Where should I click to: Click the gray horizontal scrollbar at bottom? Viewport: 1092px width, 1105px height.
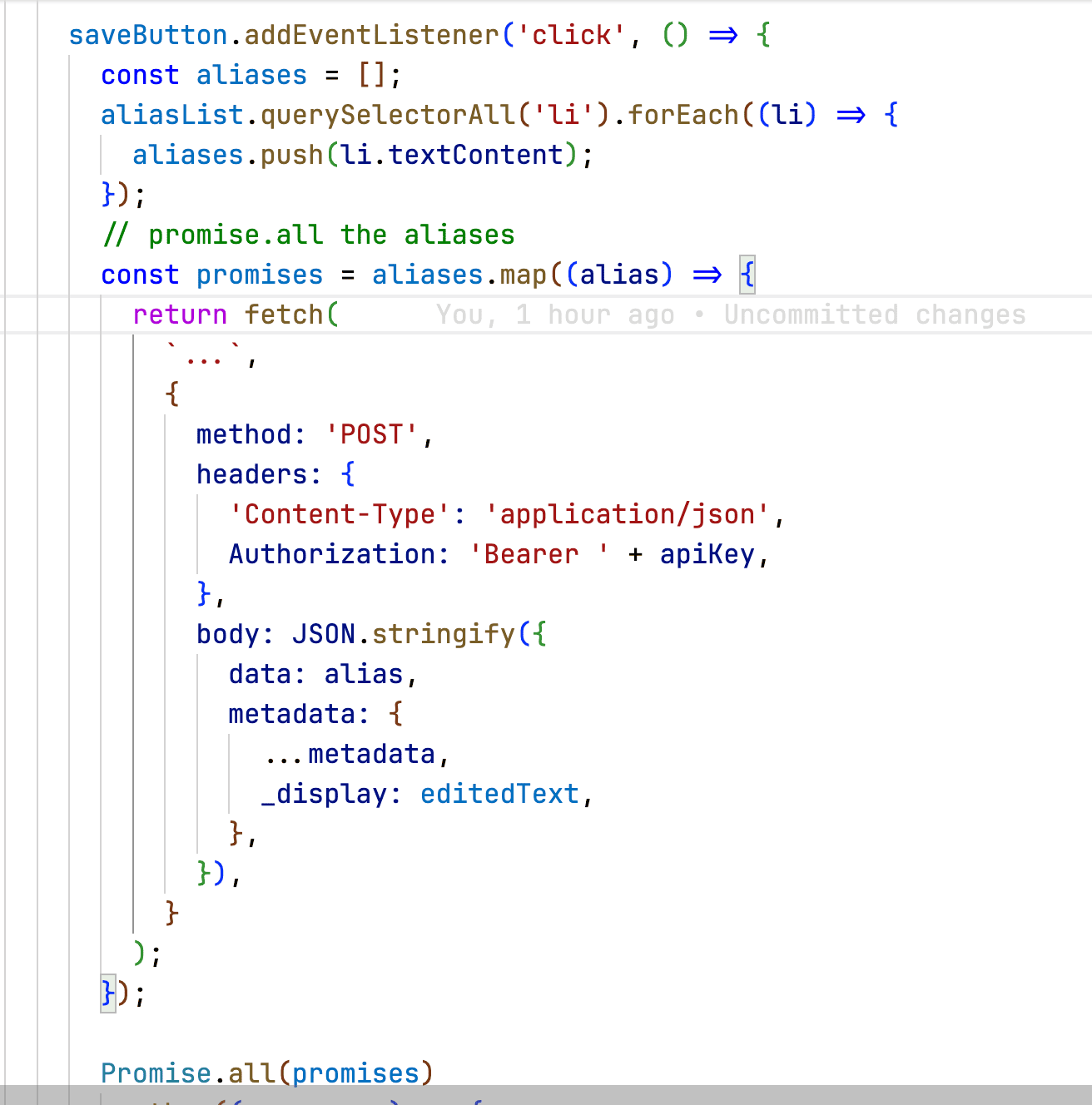coord(546,1094)
